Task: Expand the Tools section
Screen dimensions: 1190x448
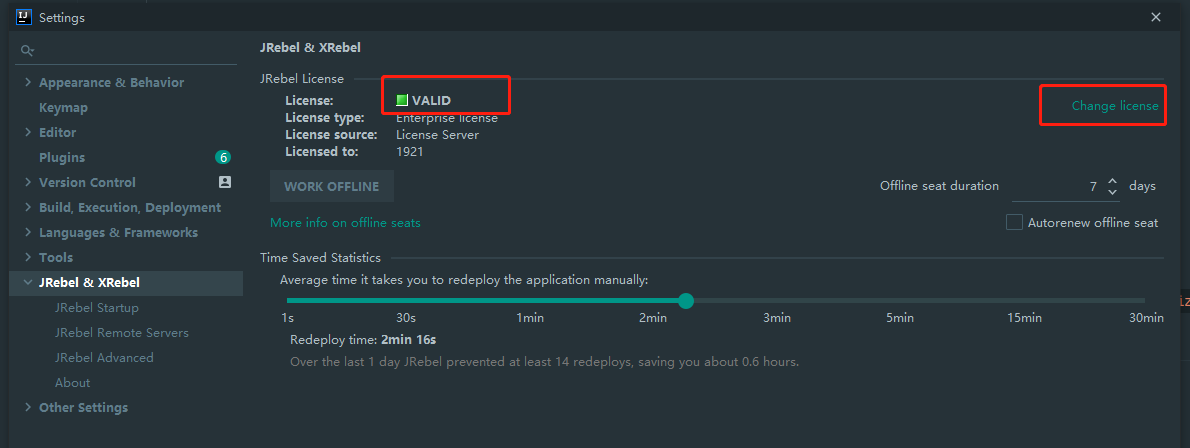Action: (x=28, y=257)
